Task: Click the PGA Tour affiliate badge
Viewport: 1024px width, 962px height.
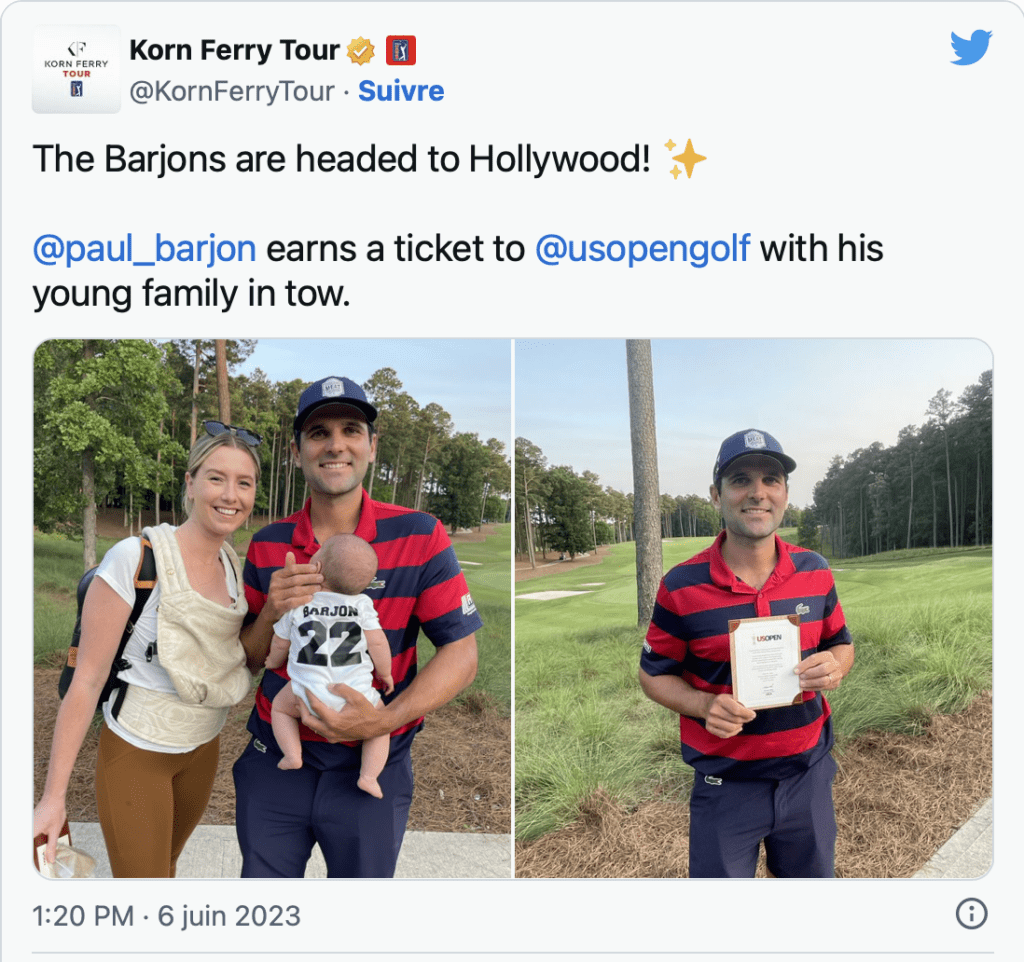Action: 401,51
